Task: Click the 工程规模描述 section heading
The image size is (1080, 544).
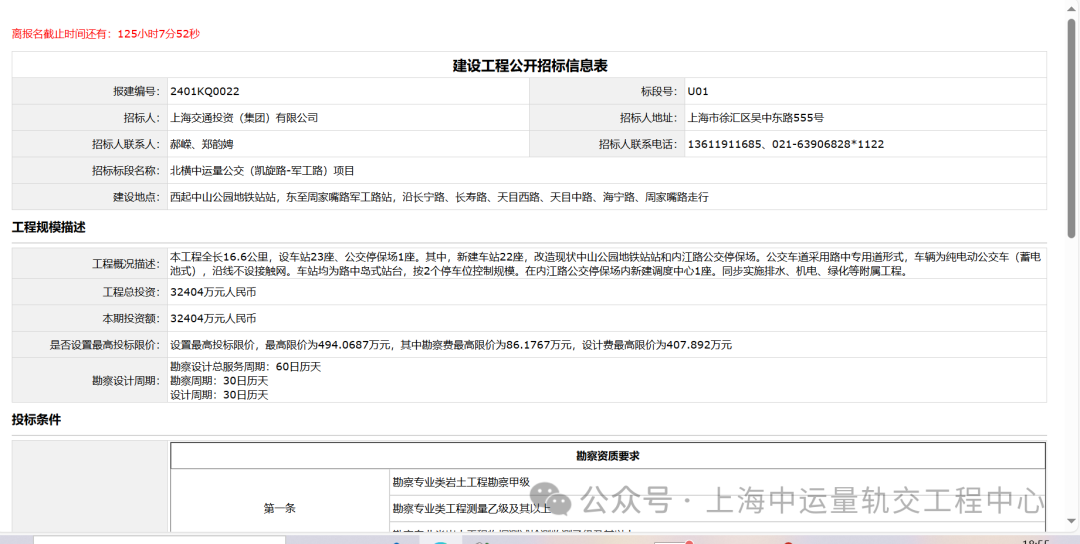Action: (49, 228)
